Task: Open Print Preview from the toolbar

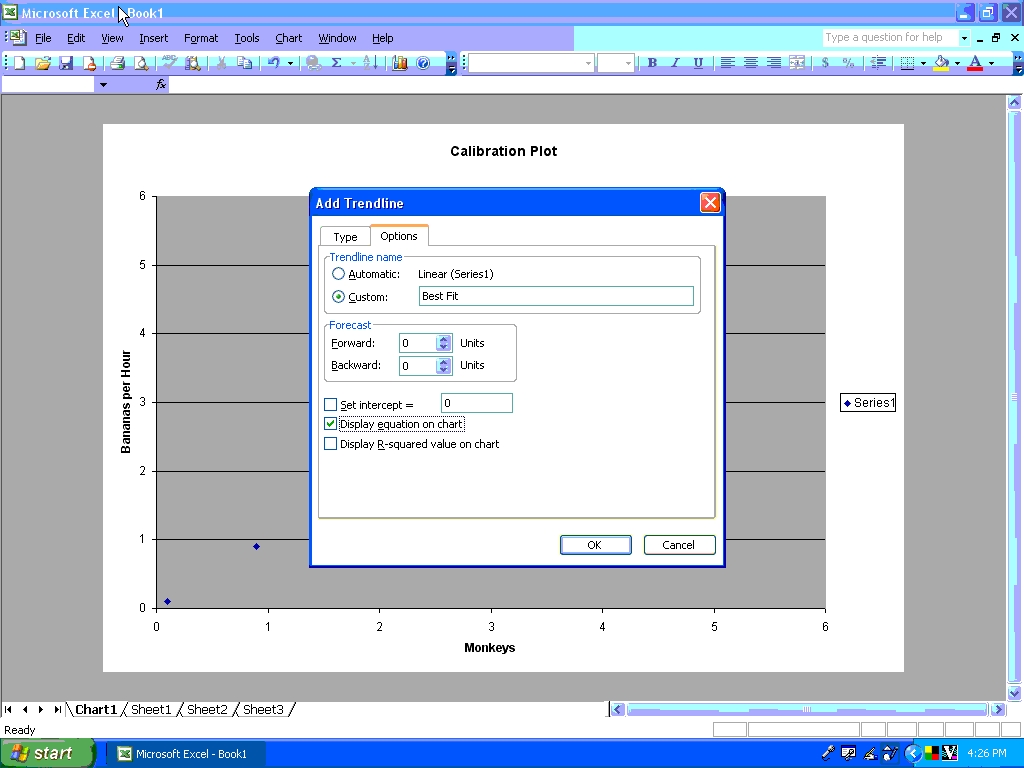Action: (140, 63)
